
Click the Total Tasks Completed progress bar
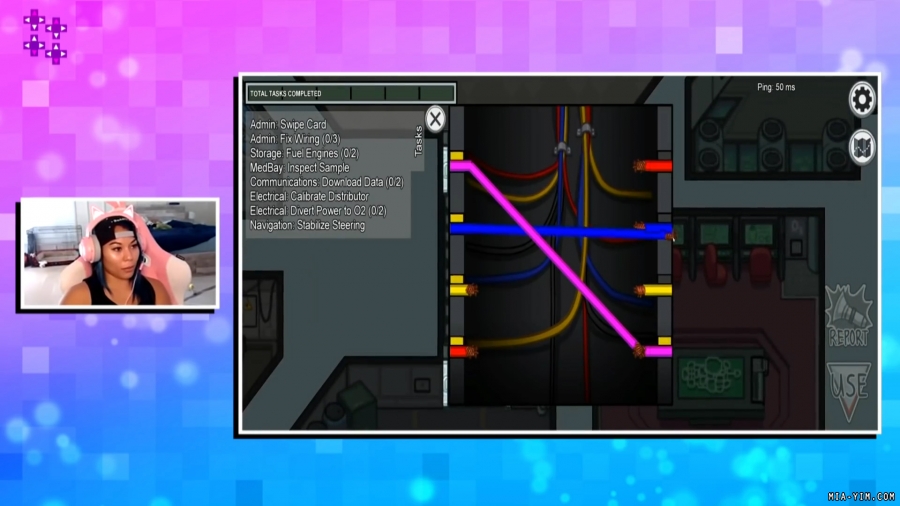tap(351, 94)
